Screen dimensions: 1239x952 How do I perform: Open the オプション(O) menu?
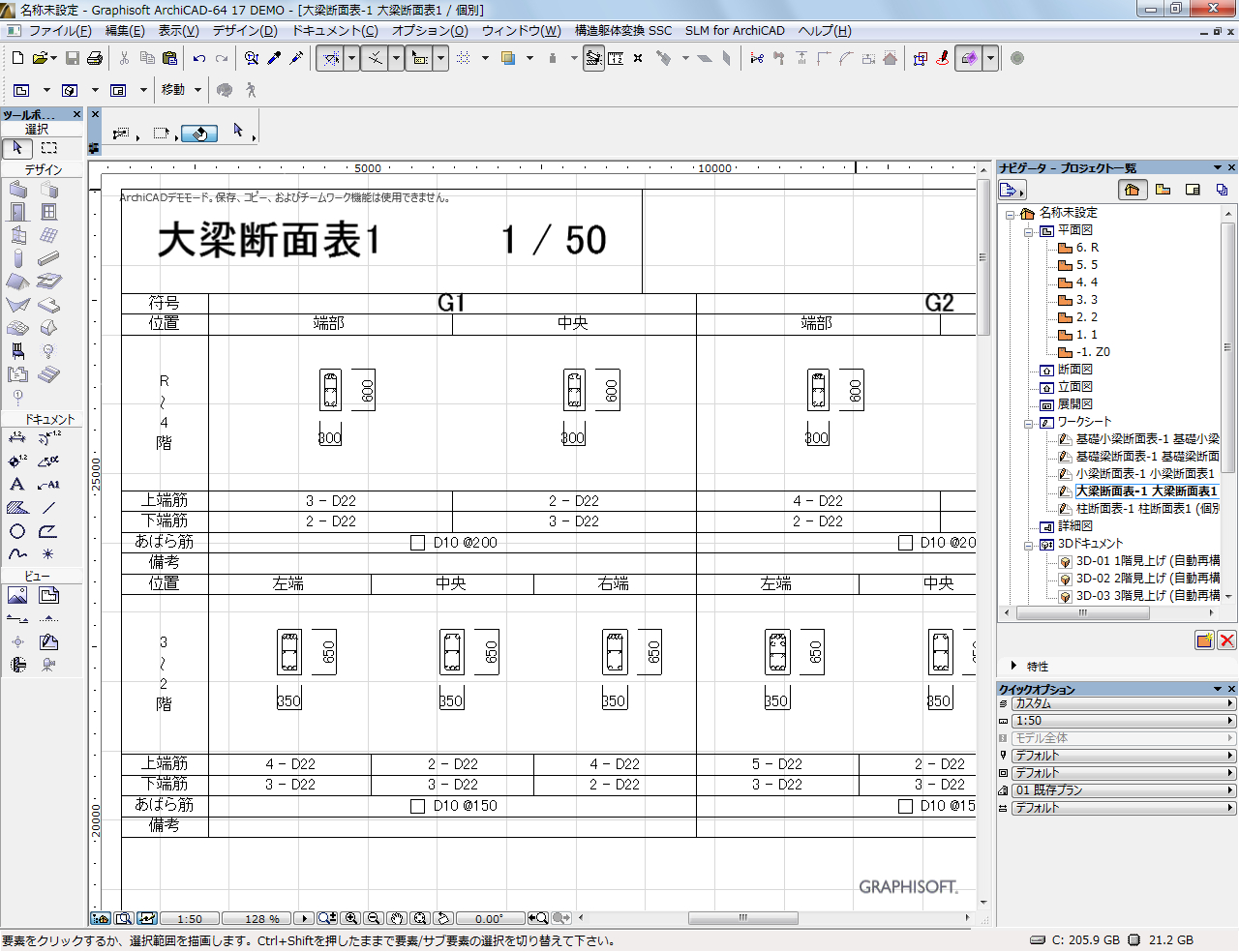(430, 31)
